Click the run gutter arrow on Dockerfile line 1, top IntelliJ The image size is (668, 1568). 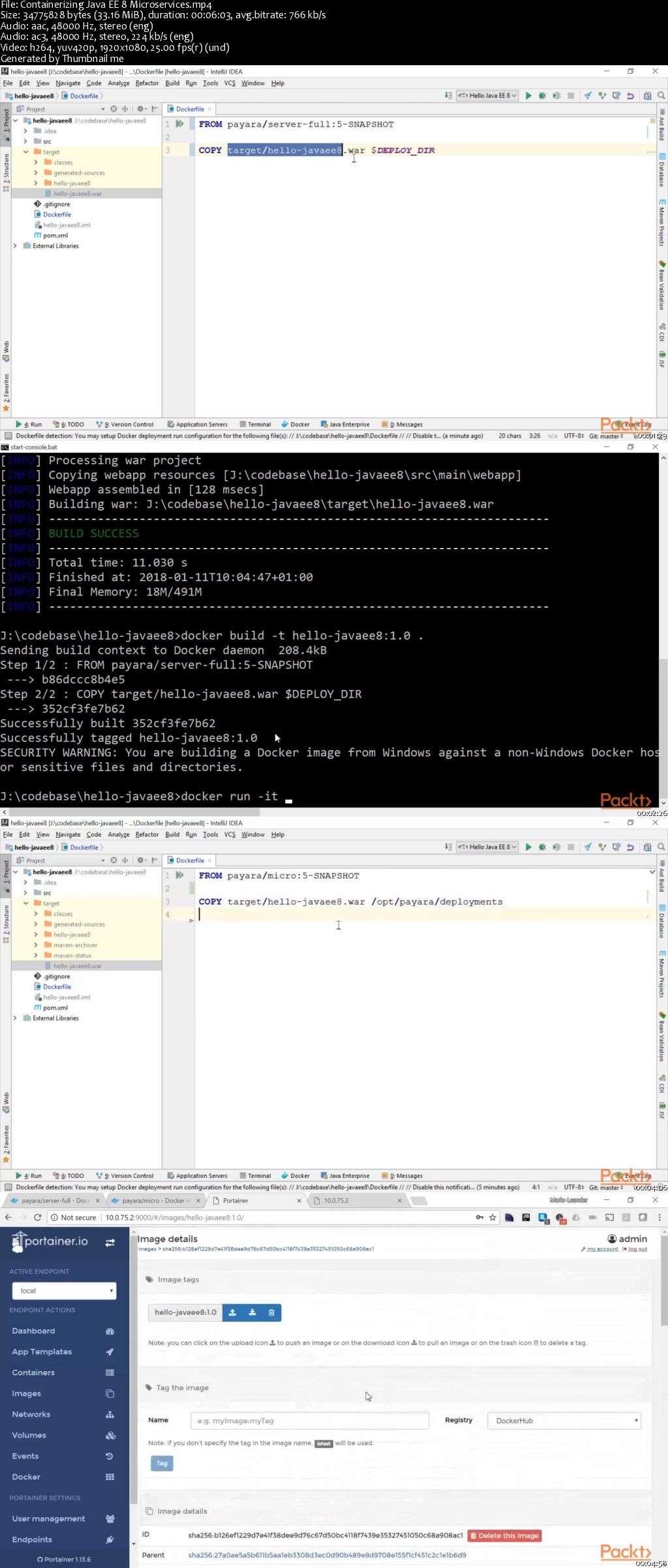(x=179, y=124)
